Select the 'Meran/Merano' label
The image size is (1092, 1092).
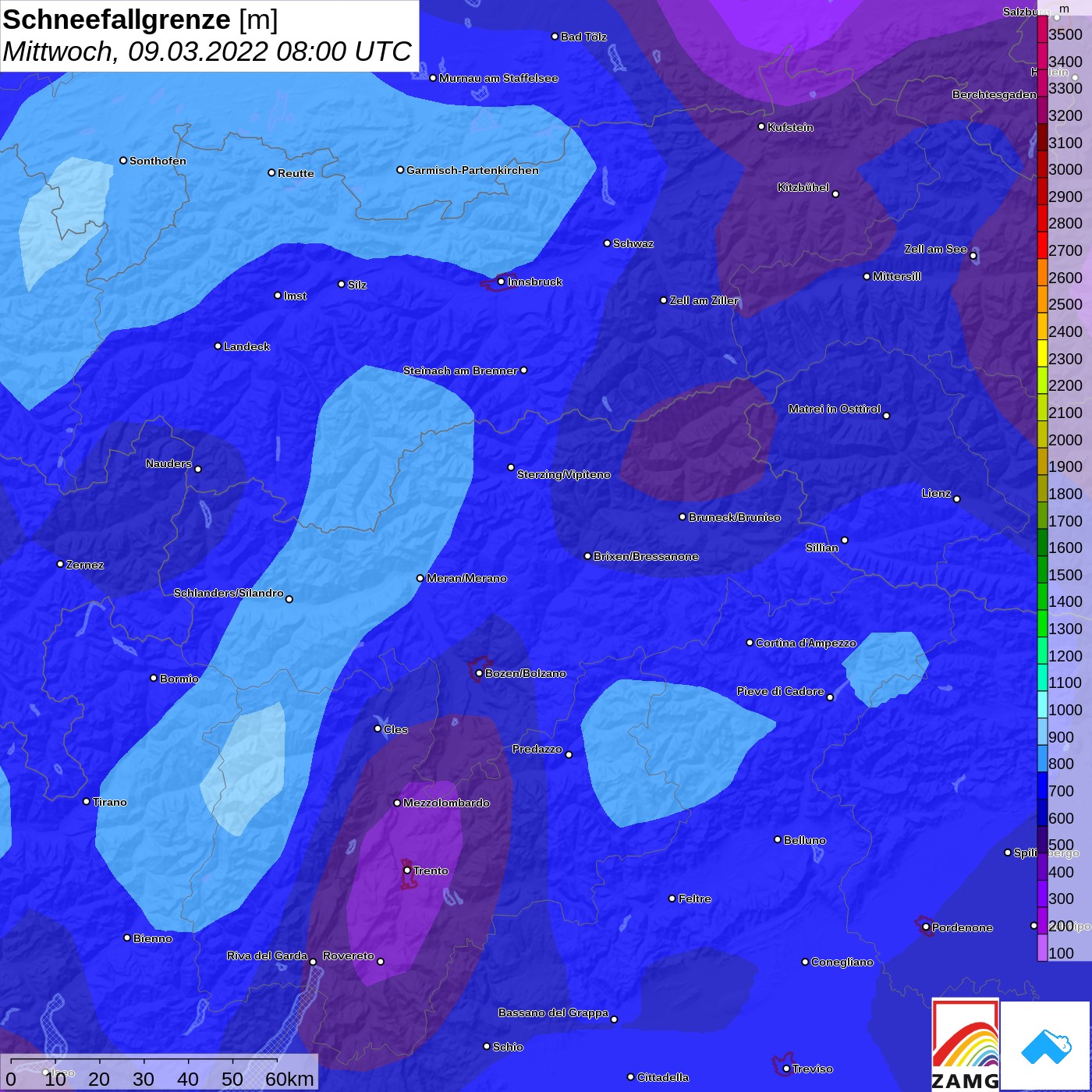(x=466, y=578)
